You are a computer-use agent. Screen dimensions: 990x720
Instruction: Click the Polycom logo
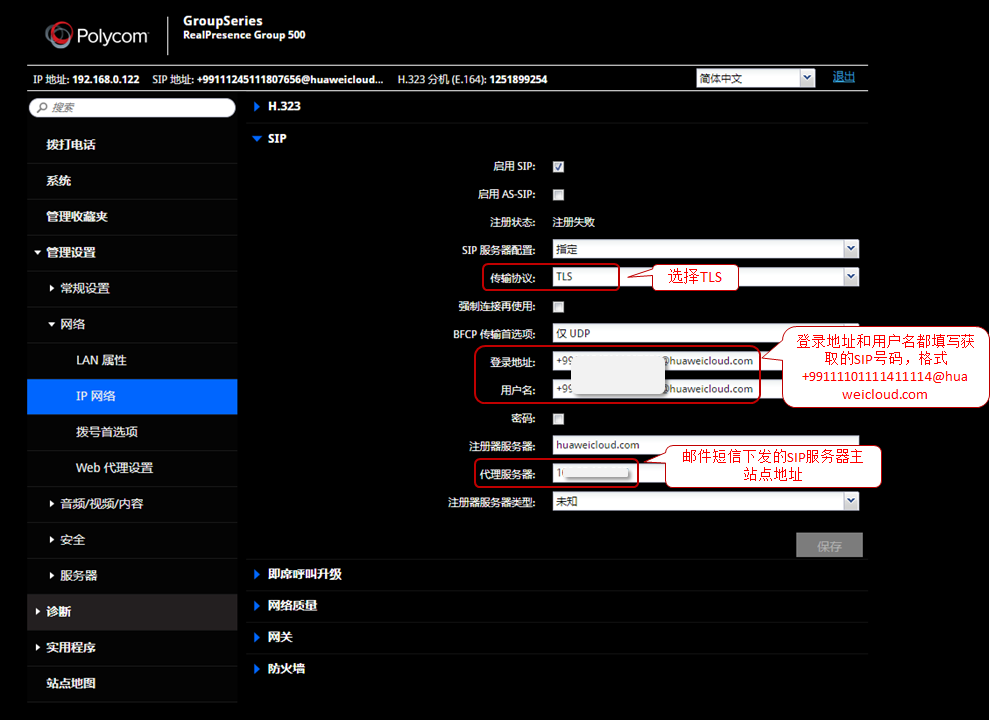97,33
